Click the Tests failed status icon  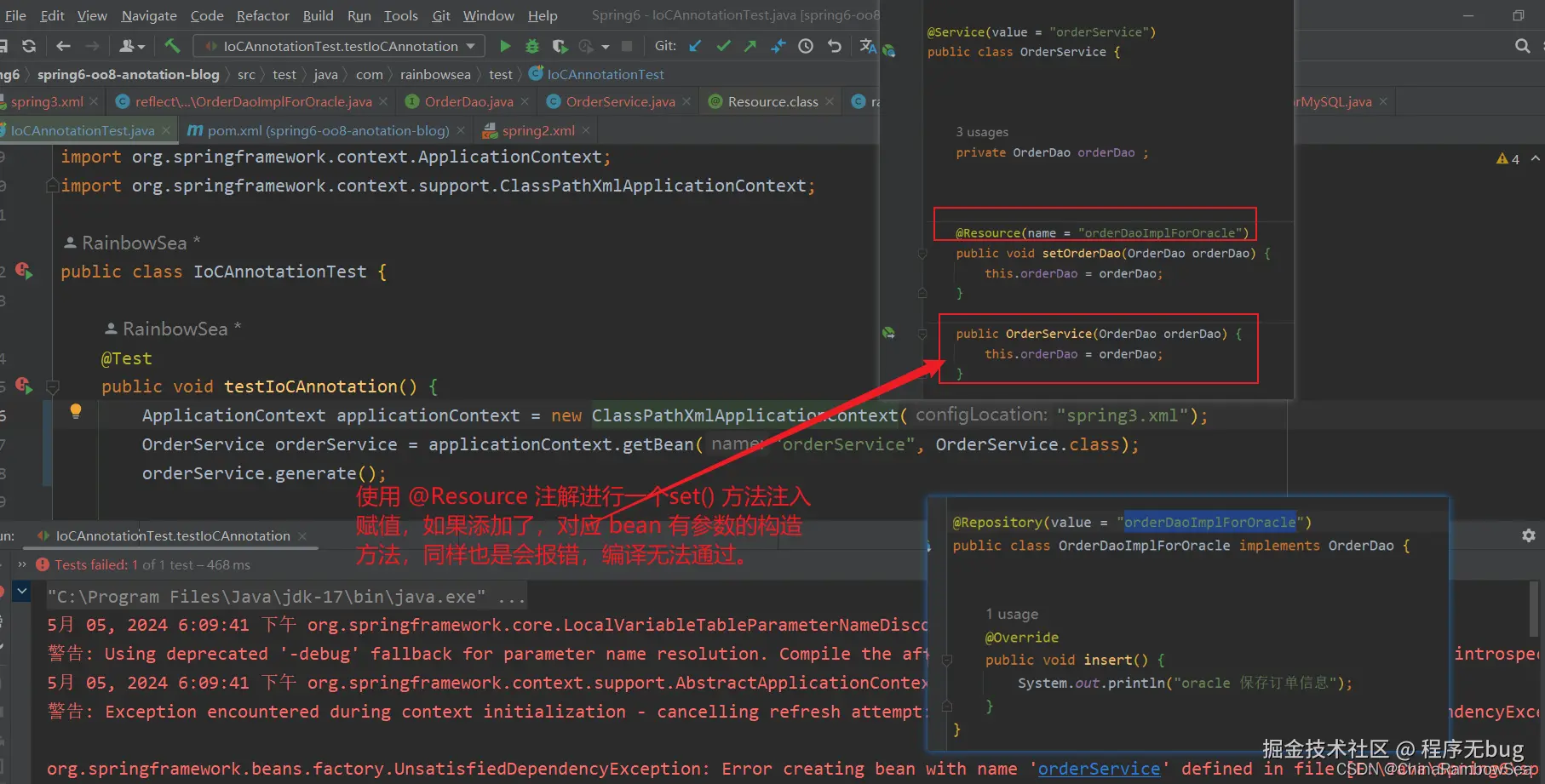43,564
